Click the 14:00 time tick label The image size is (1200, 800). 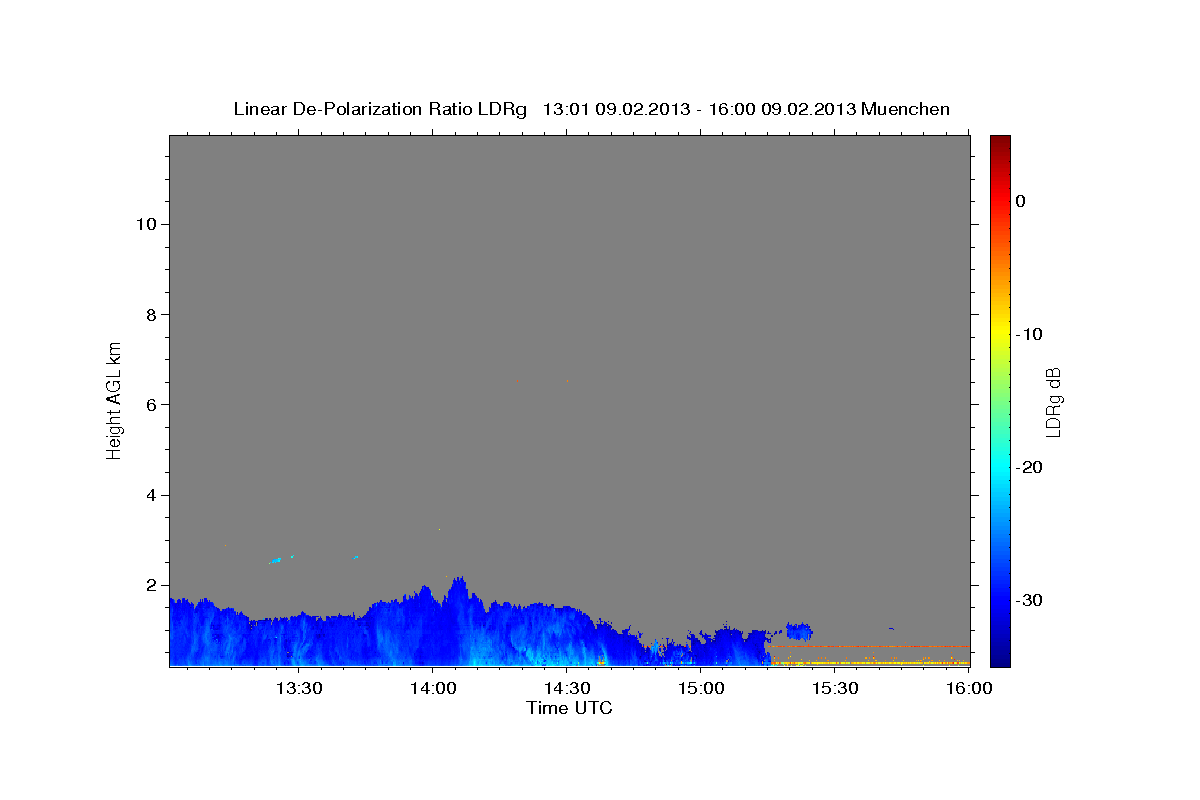pos(433,689)
